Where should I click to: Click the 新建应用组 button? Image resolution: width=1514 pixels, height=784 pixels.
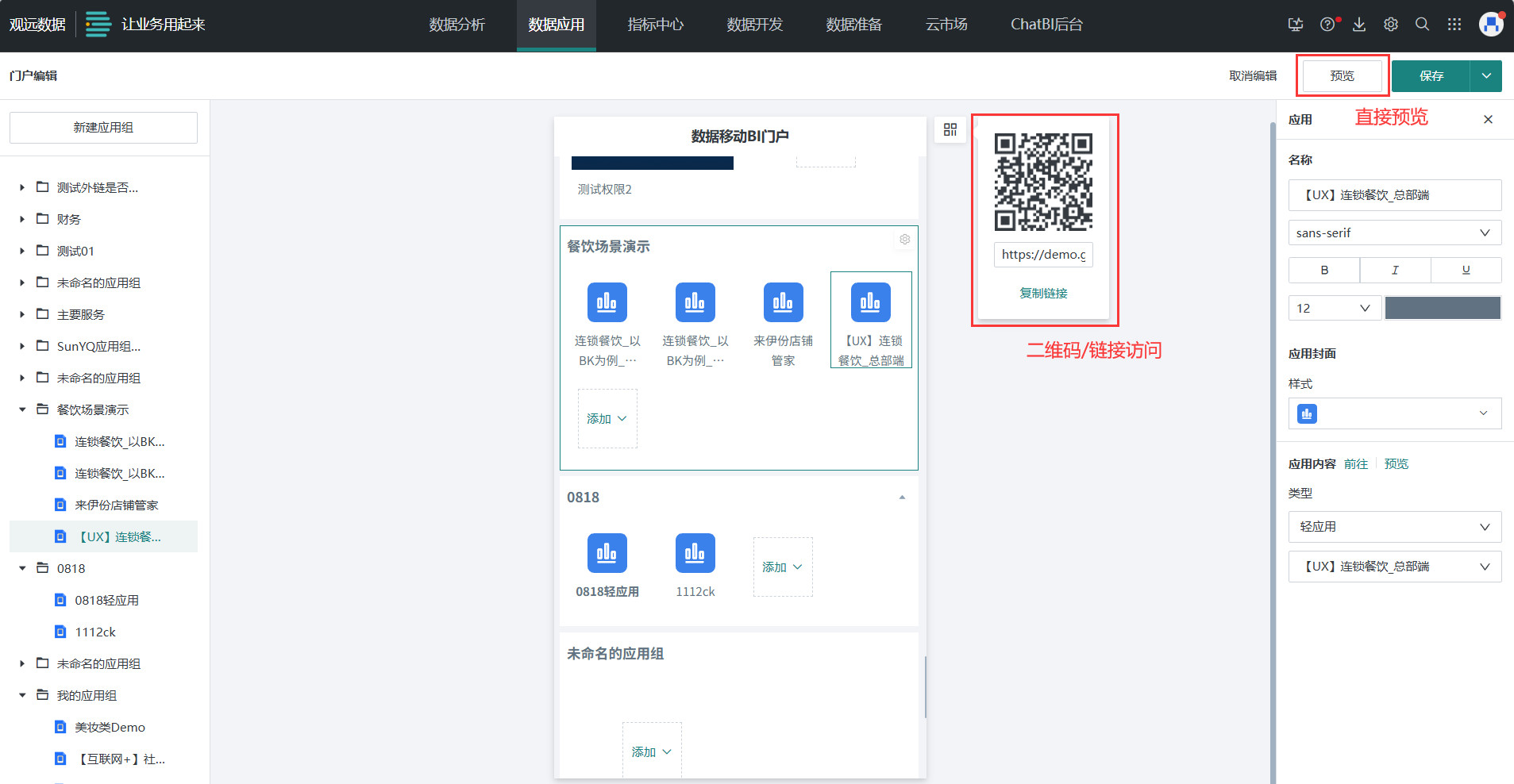pos(102,127)
